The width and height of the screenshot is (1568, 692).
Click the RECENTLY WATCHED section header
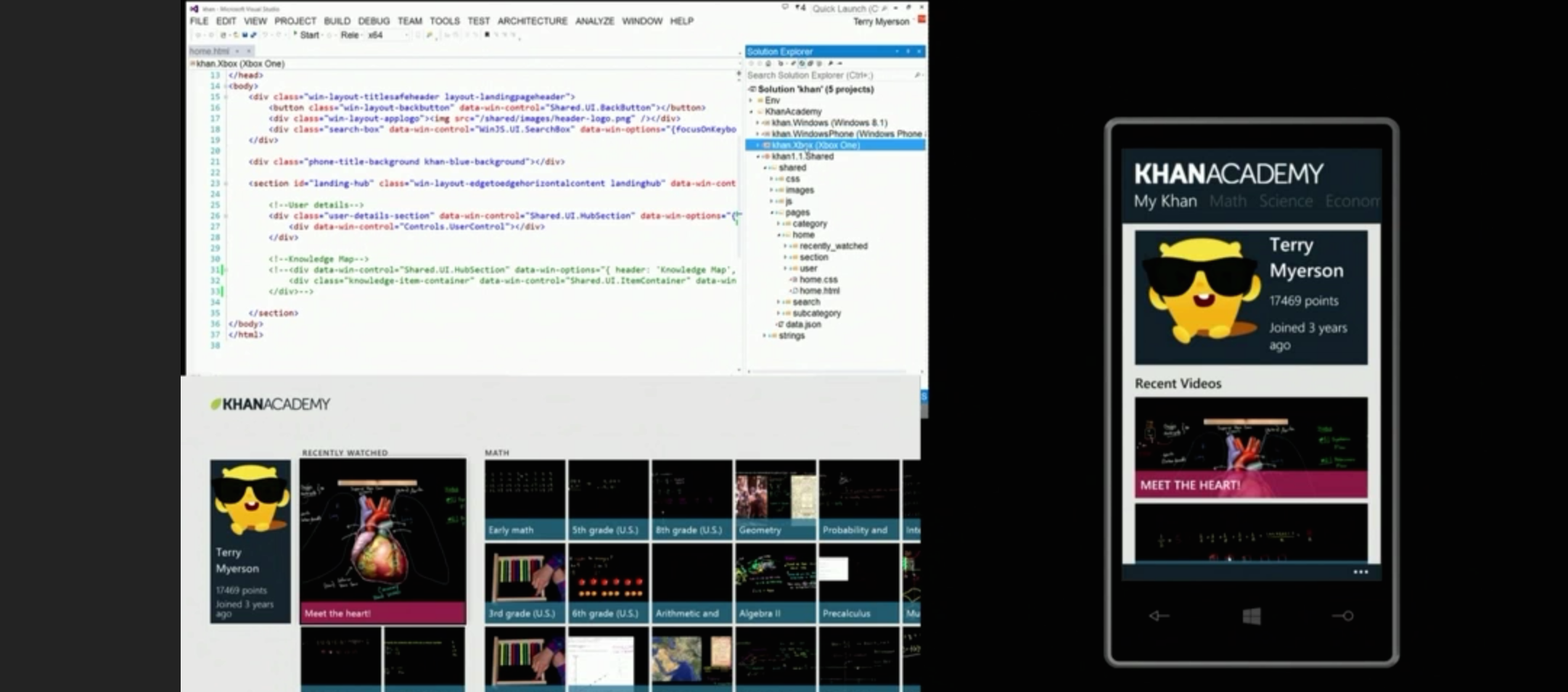click(x=345, y=453)
